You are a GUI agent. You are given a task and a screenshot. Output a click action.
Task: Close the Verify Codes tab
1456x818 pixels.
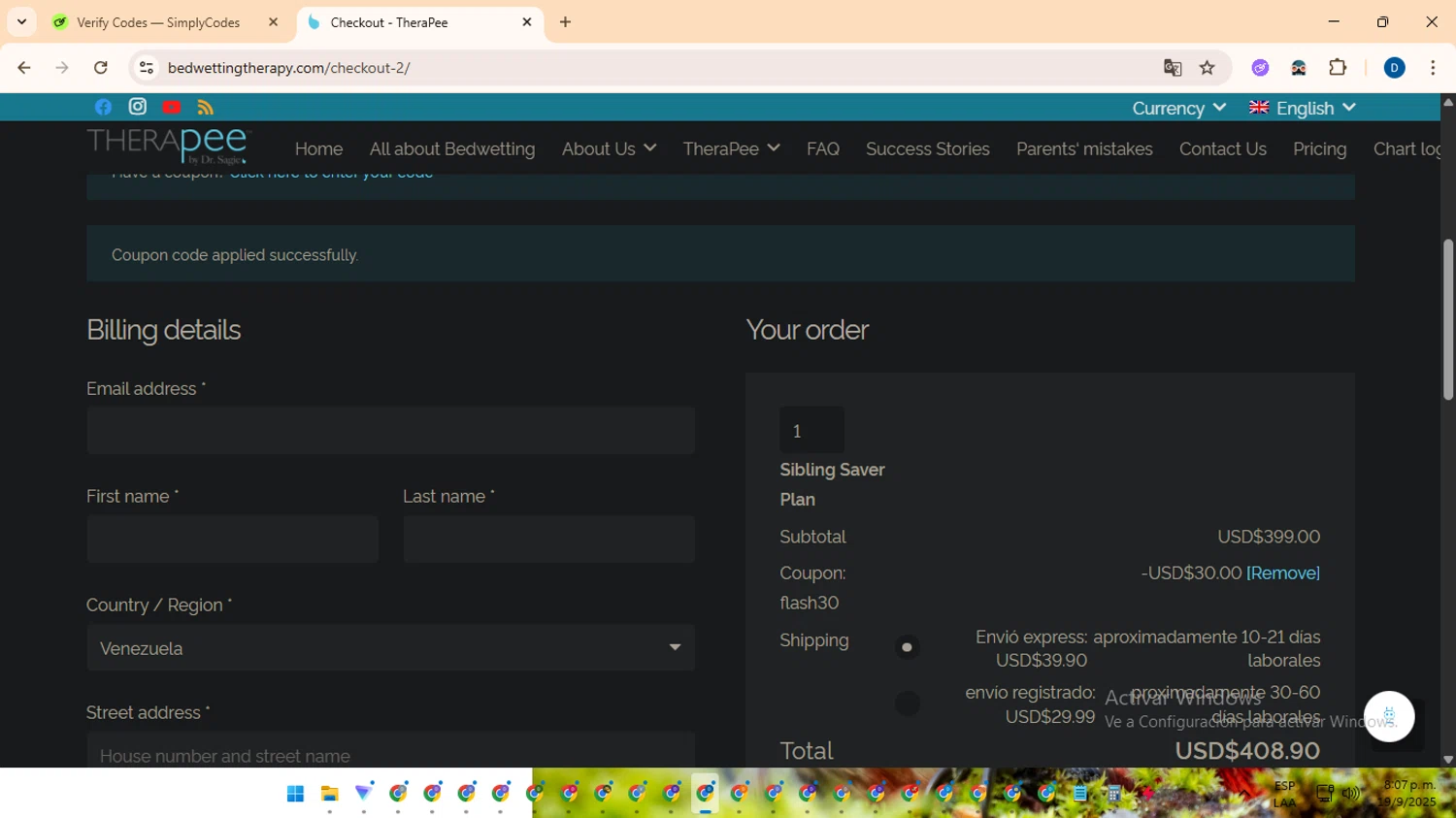273,22
